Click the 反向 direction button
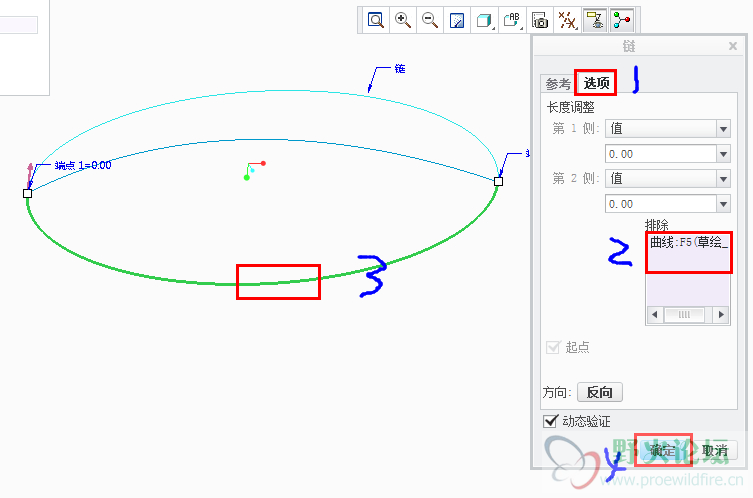Screen dimensions: 753x498 [599, 392]
